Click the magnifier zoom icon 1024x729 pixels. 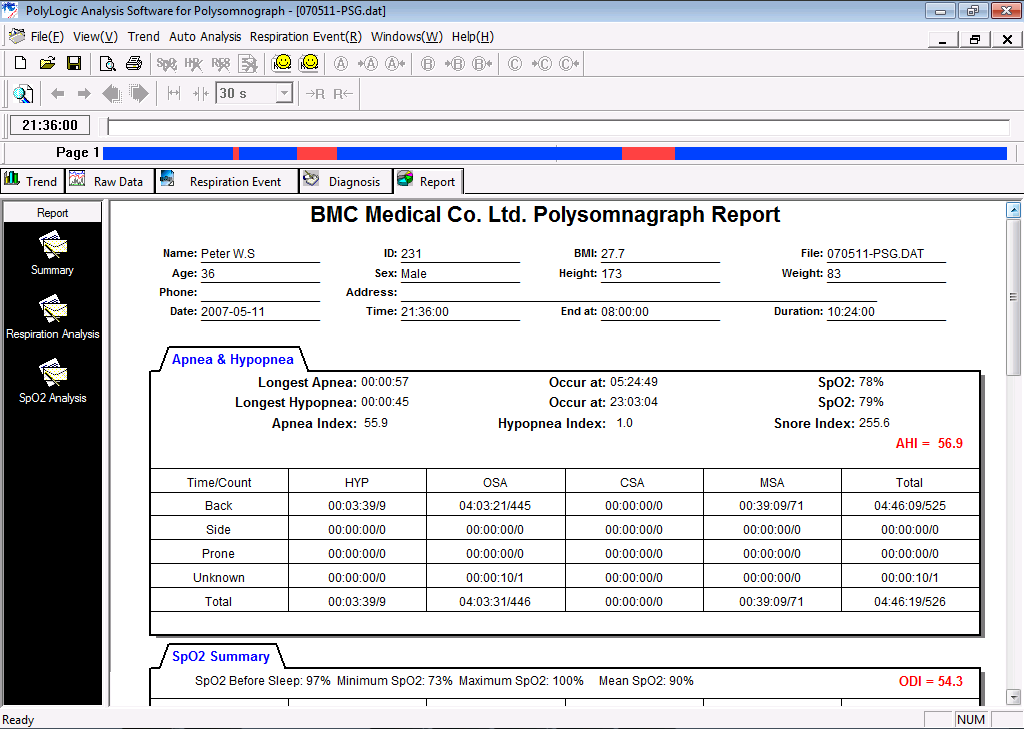coord(24,94)
